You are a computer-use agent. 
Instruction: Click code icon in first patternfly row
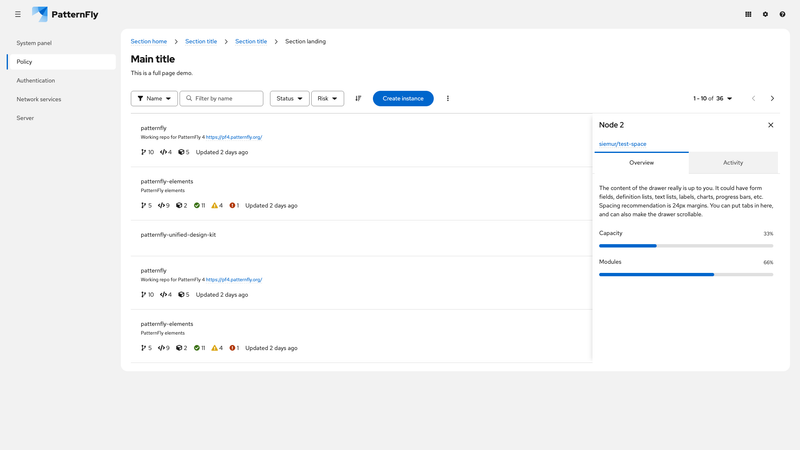(x=163, y=152)
